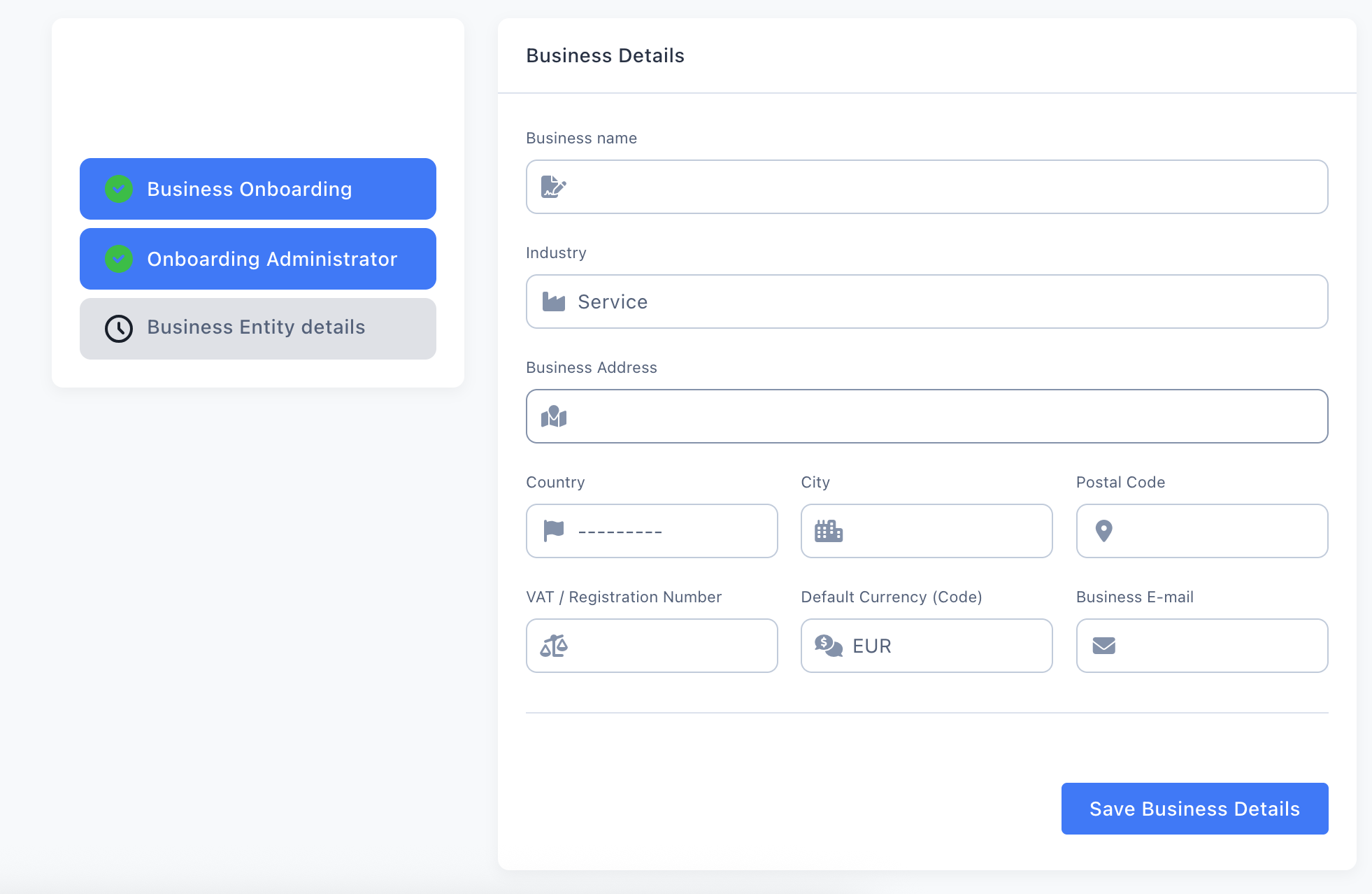This screenshot has width=1372, height=894.
Task: Click the pencil icon in Business name field
Action: (x=552, y=187)
